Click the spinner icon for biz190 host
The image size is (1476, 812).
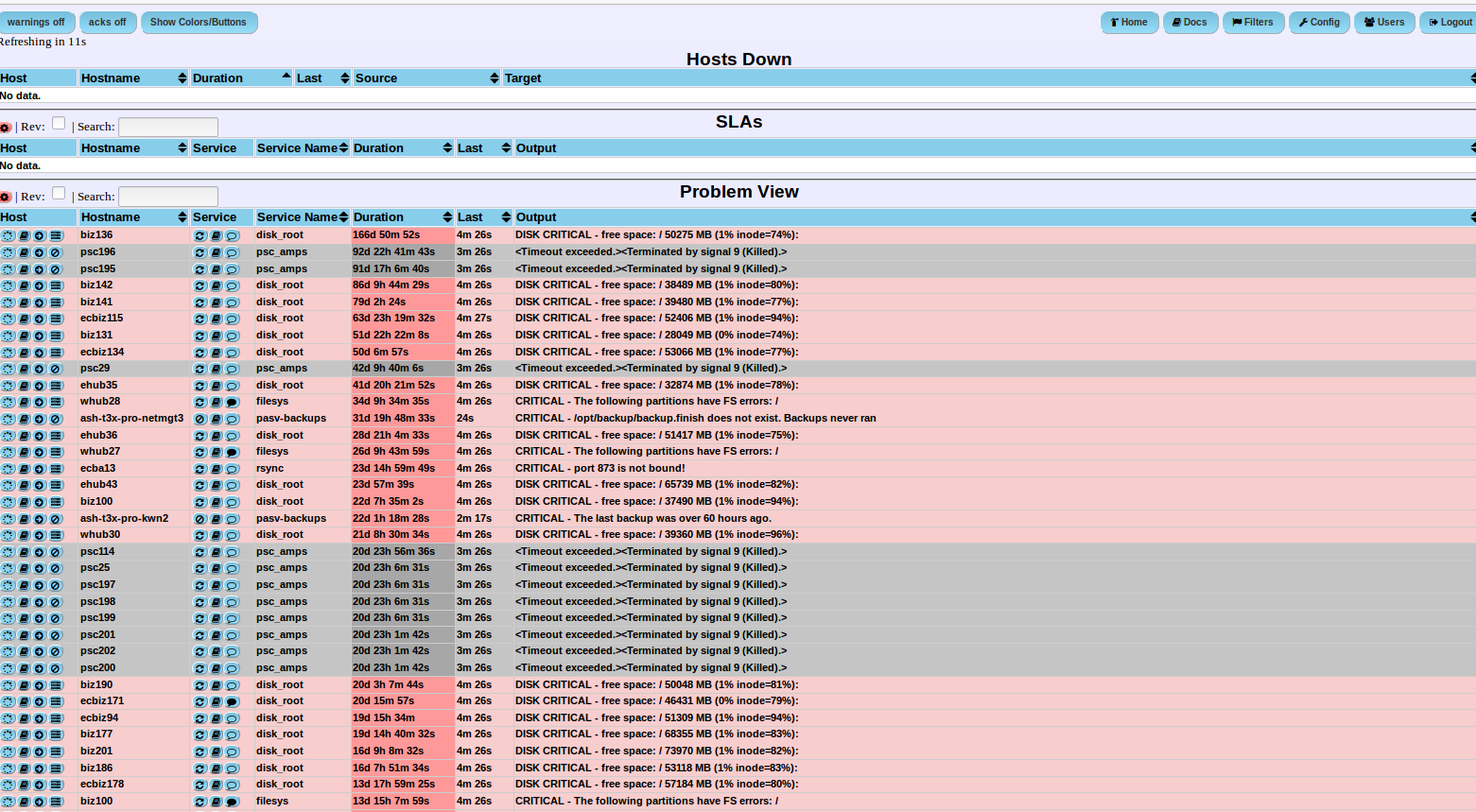coord(8,685)
